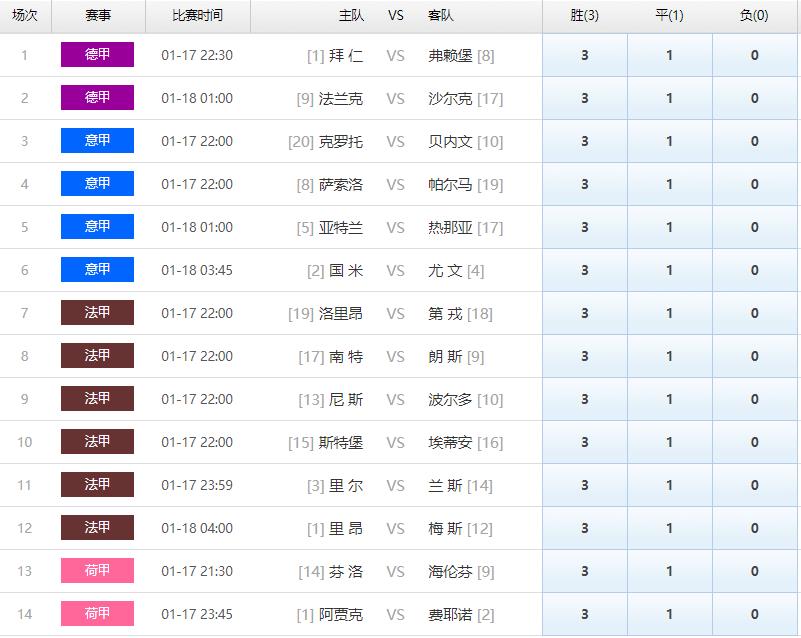The image size is (801, 638).
Task: Click the 法甲 tag for 洛里昂 match
Action: (x=98, y=312)
